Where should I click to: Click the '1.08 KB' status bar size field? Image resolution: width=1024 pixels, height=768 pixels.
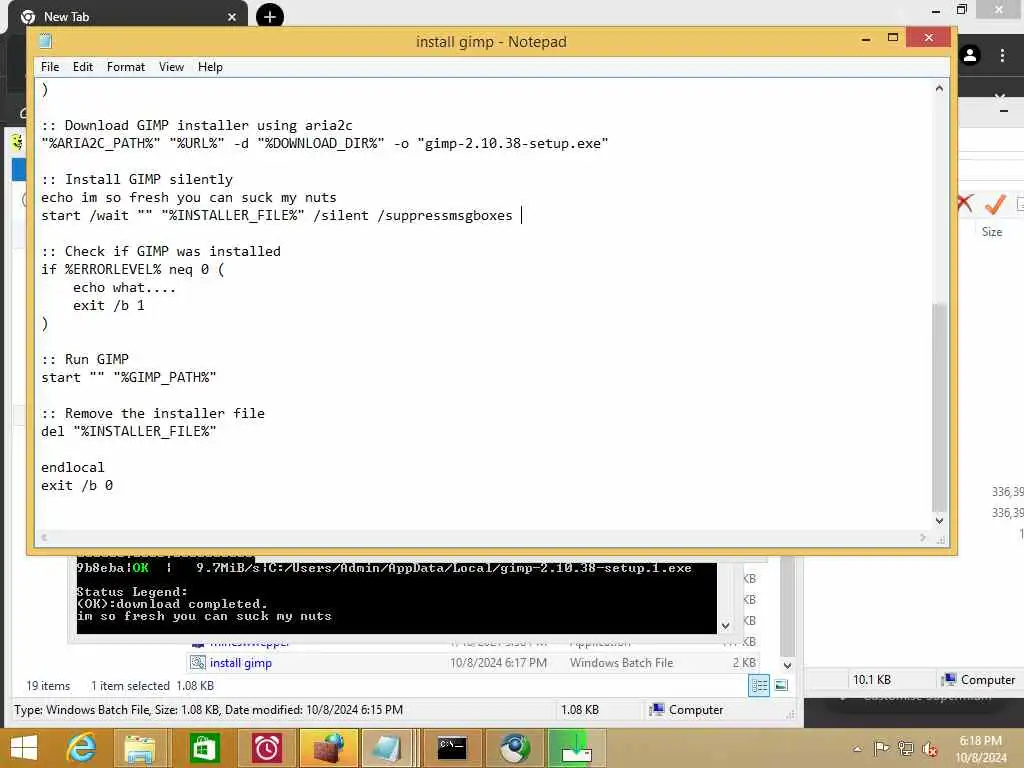coord(579,710)
